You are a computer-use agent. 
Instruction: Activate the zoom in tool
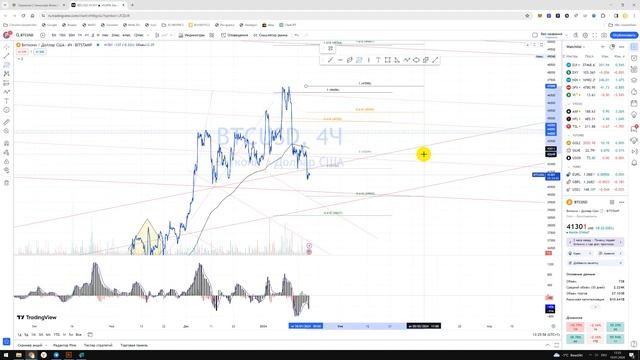click(6, 131)
